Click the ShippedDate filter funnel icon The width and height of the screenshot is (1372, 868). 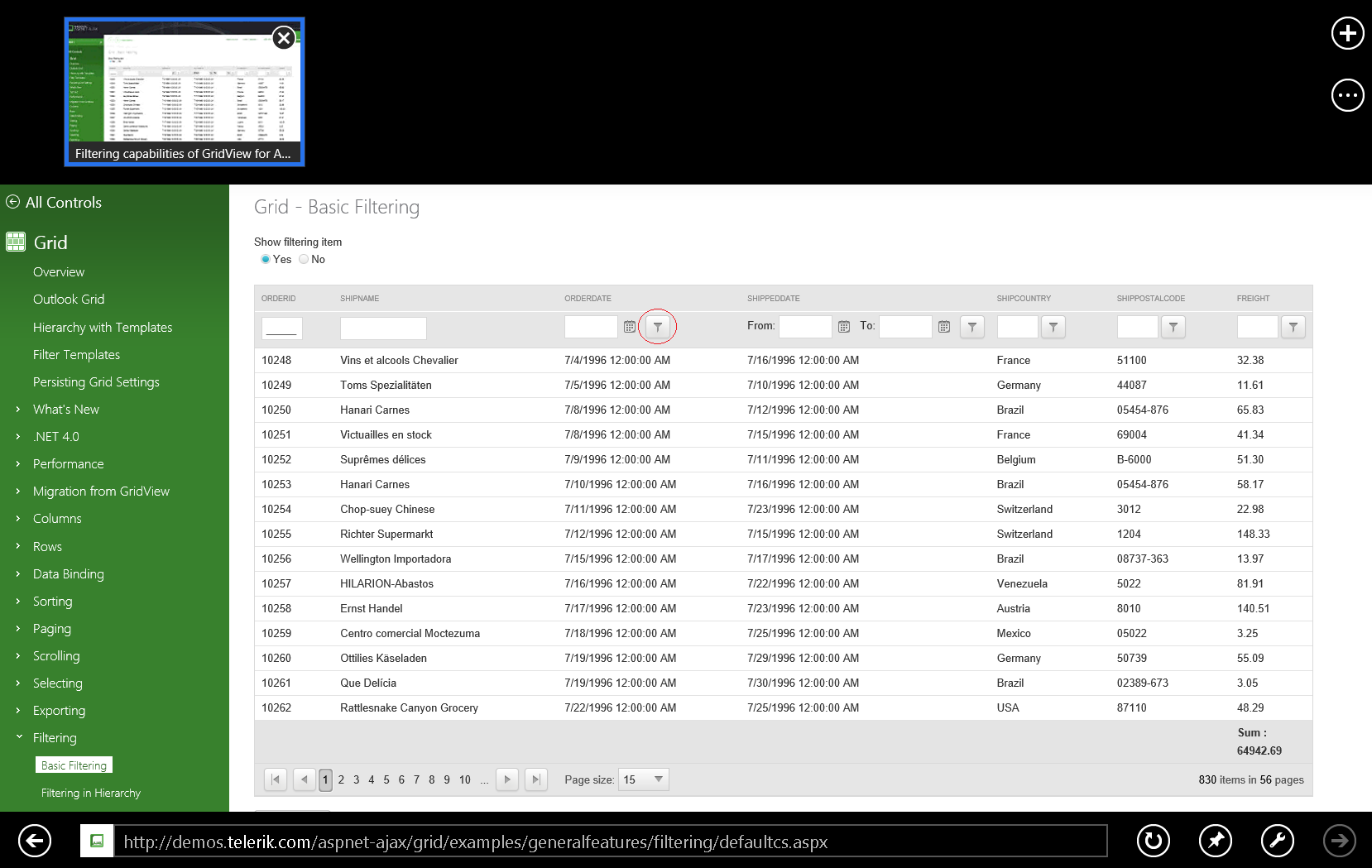tap(972, 328)
